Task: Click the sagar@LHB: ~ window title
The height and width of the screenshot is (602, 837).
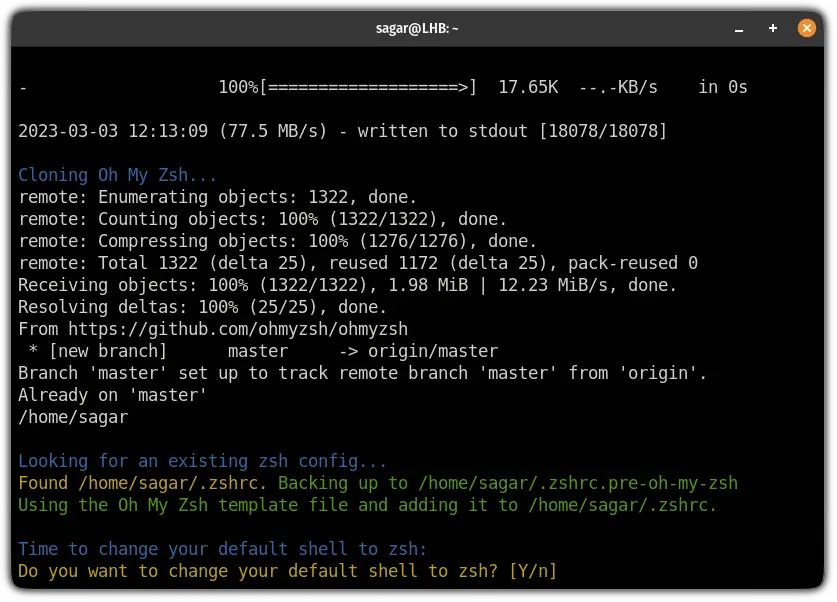Action: tap(417, 28)
